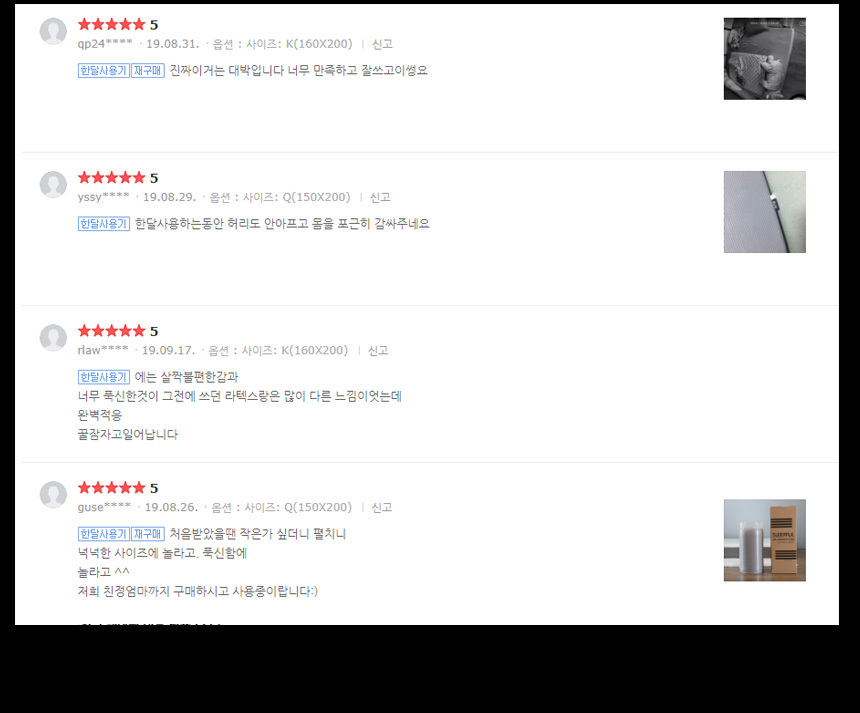Report guse**** review via 신고 link
This screenshot has height=713, width=860.
click(382, 507)
